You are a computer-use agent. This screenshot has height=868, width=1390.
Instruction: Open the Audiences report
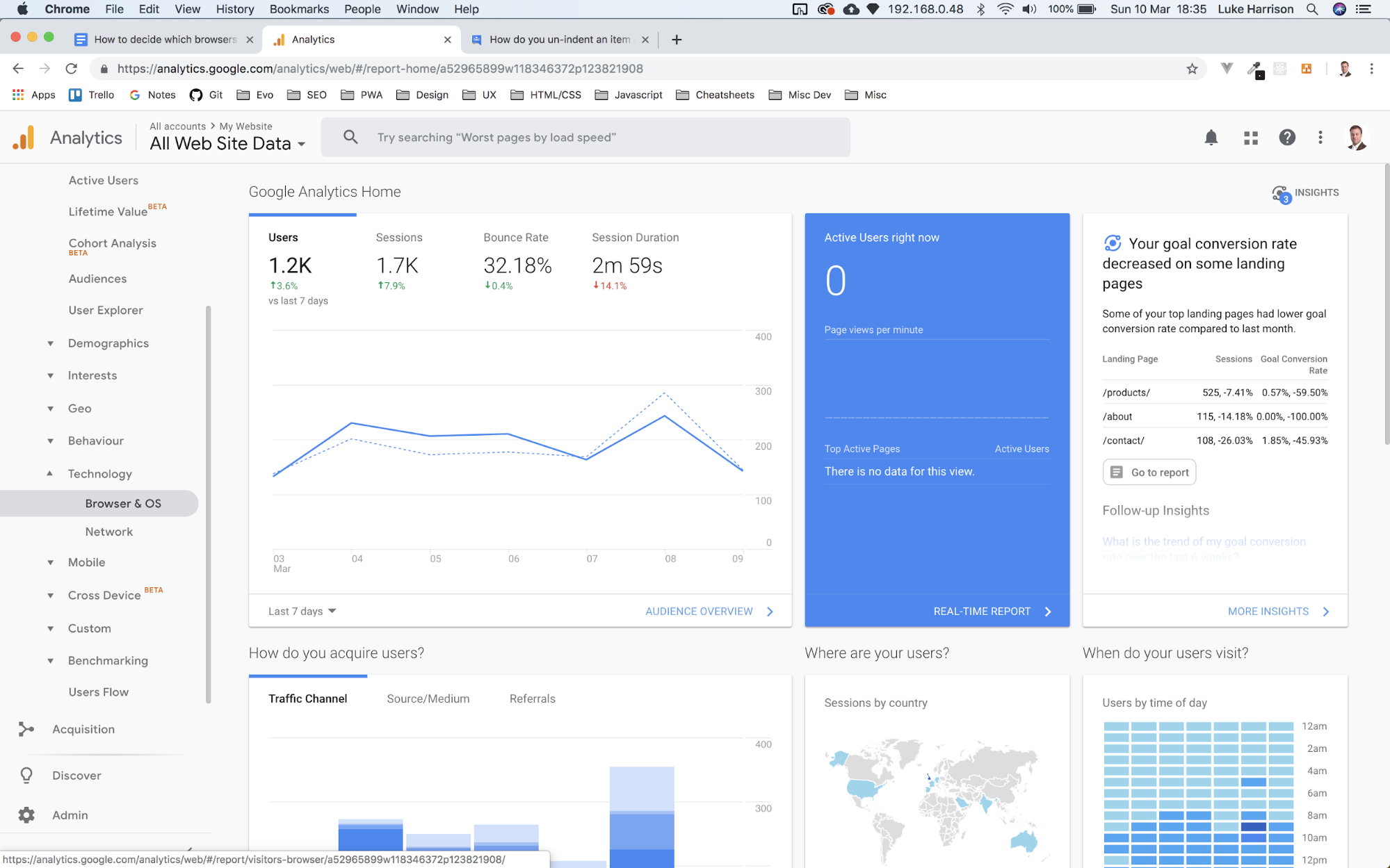(x=97, y=279)
